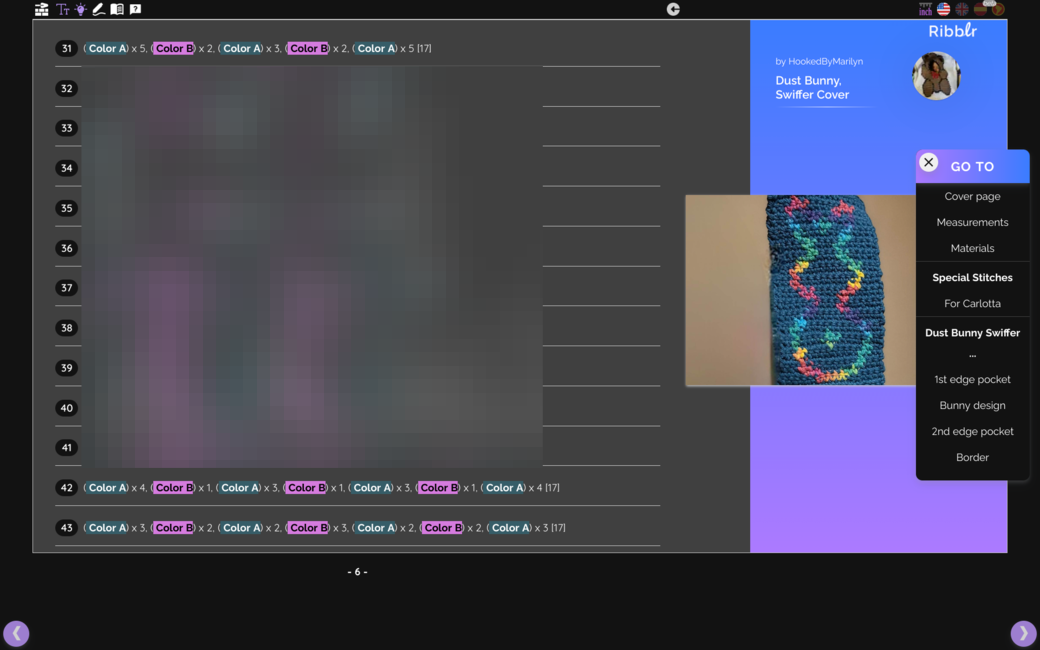Select the pen annotation tool
The width and height of the screenshot is (1040, 650).
click(98, 9)
